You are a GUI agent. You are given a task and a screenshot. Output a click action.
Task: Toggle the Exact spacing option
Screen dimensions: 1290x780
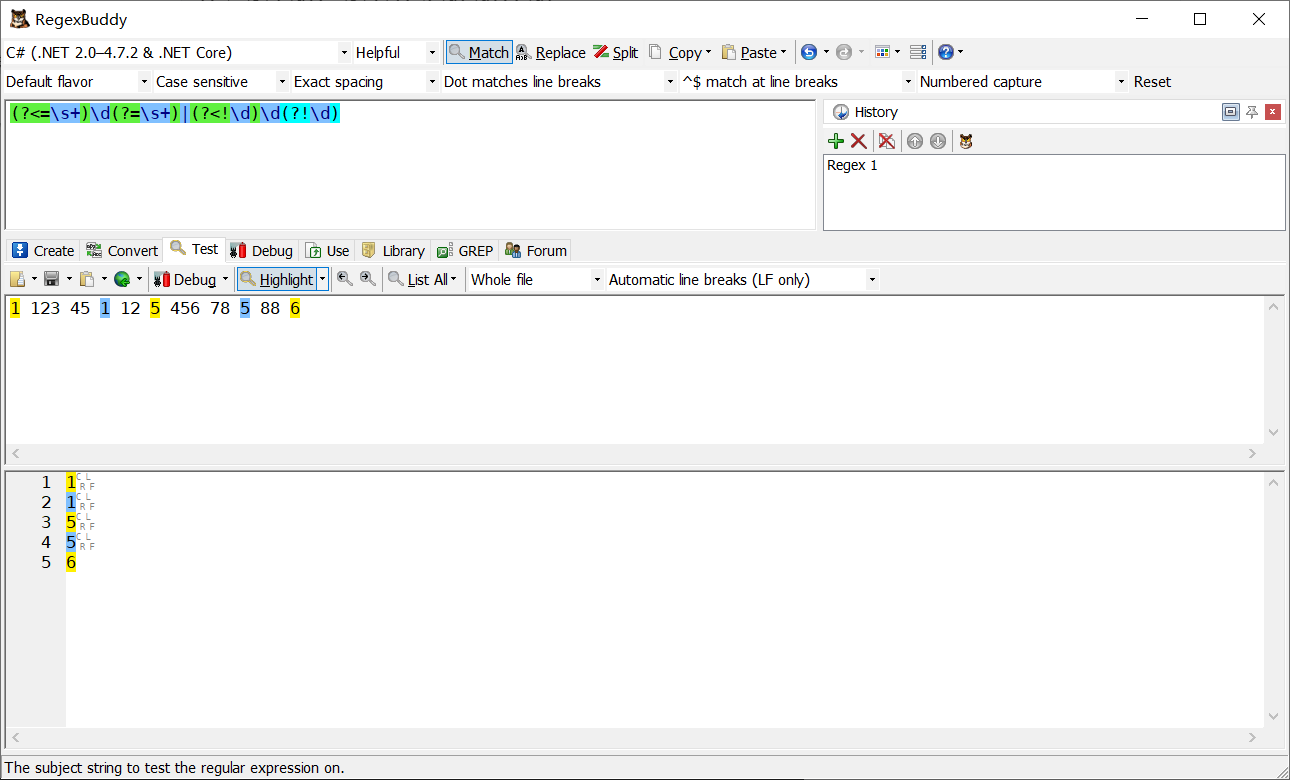[x=365, y=82]
